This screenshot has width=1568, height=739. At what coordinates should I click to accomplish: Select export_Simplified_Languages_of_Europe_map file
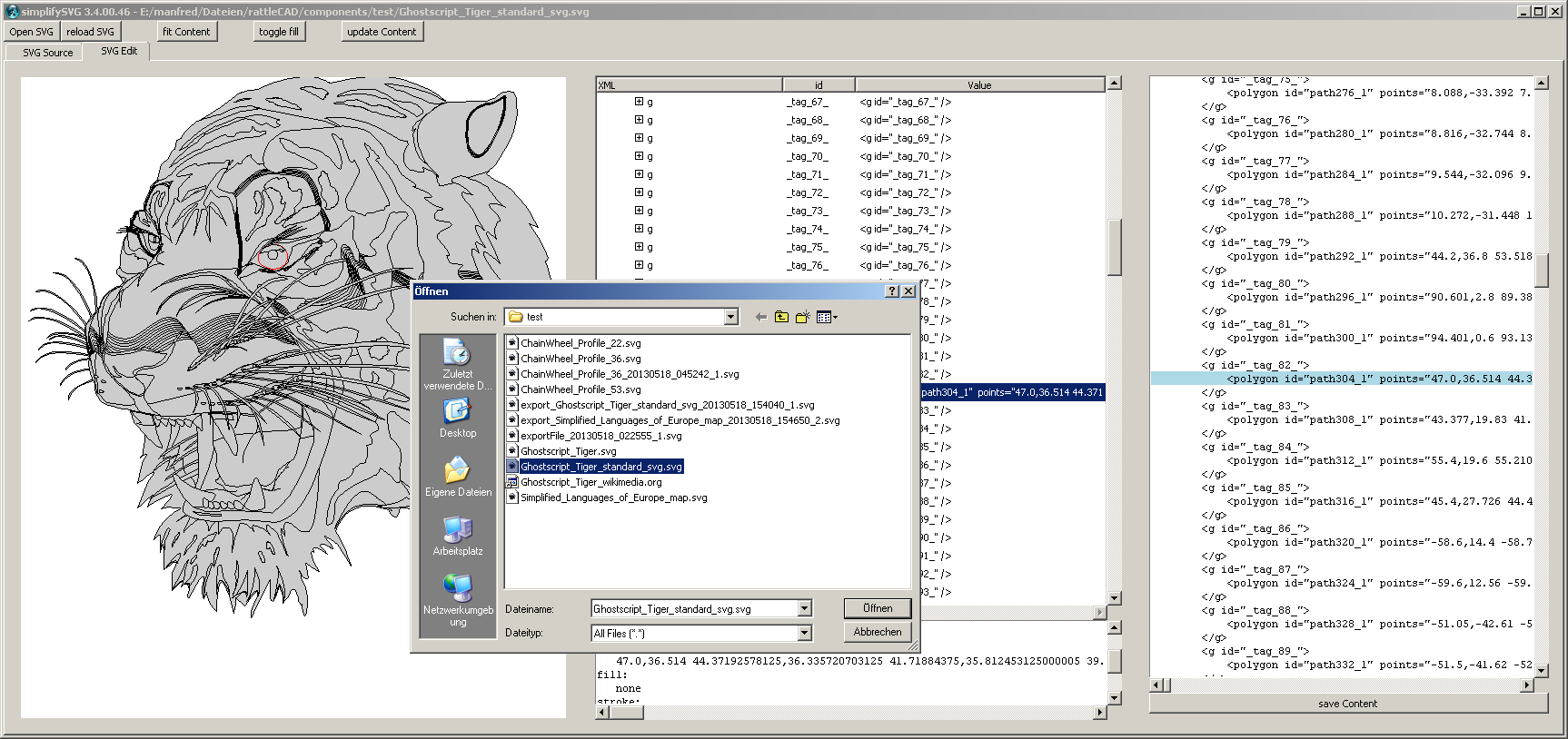680,420
